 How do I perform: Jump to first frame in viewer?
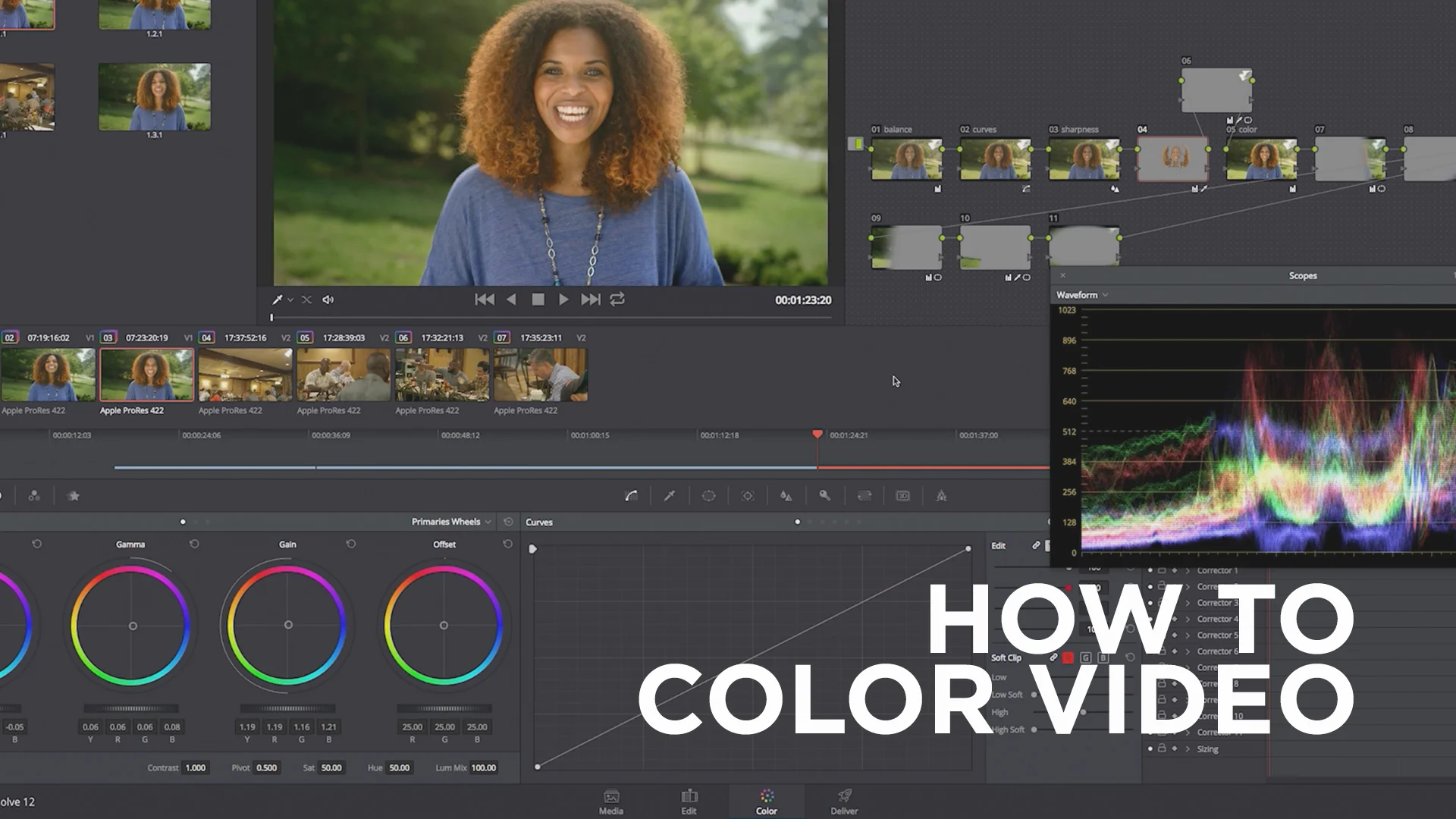[484, 300]
